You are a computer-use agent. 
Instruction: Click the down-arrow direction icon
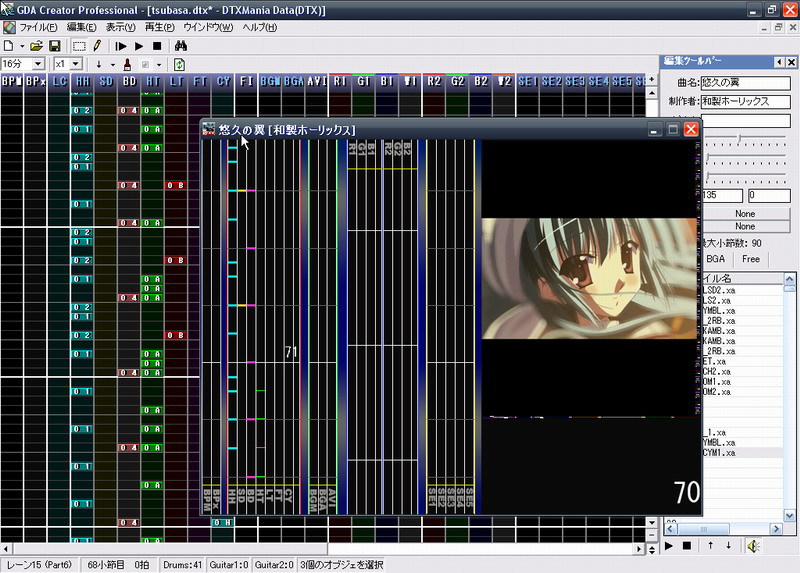coord(99,64)
